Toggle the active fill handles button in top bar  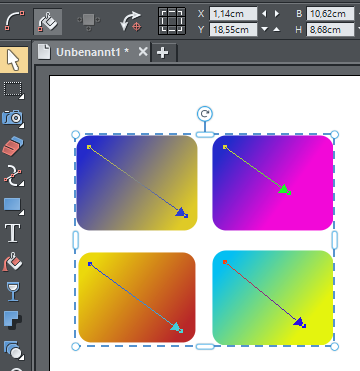tap(48, 22)
